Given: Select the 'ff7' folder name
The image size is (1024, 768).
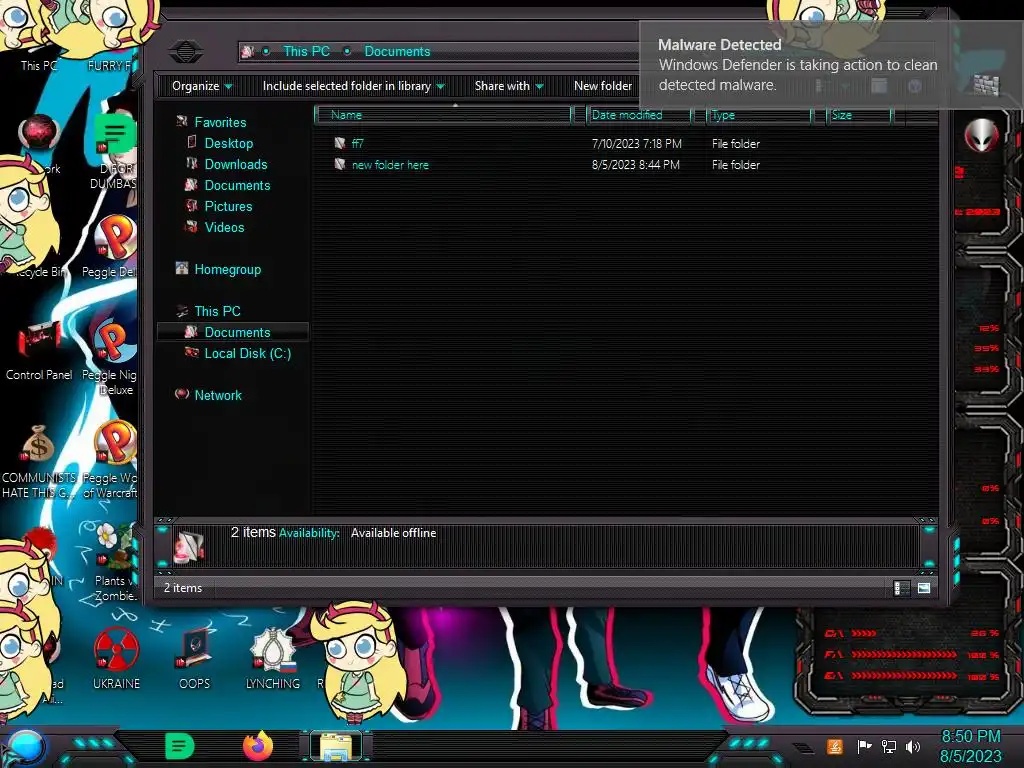Looking at the screenshot, I should 357,143.
